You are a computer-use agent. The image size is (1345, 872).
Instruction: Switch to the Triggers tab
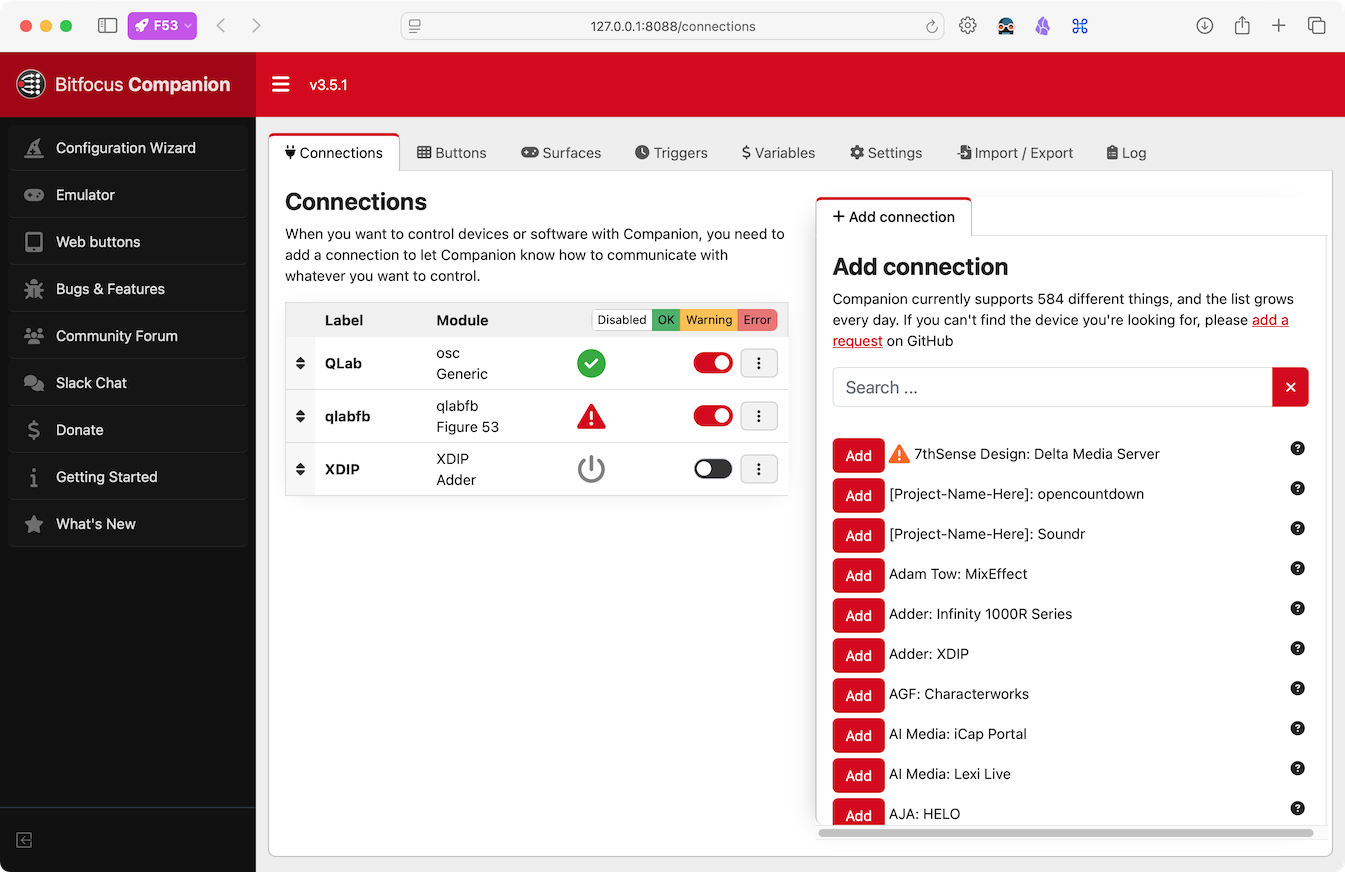click(671, 153)
